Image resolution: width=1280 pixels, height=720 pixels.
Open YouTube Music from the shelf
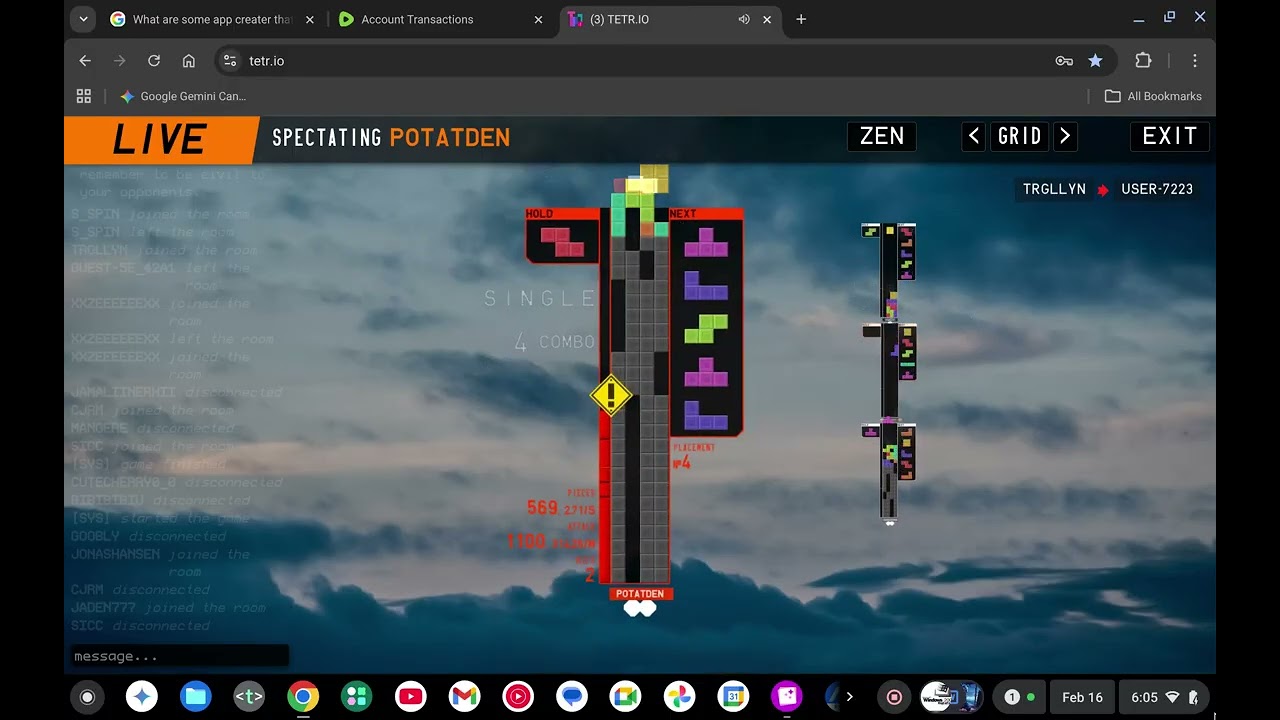click(518, 697)
